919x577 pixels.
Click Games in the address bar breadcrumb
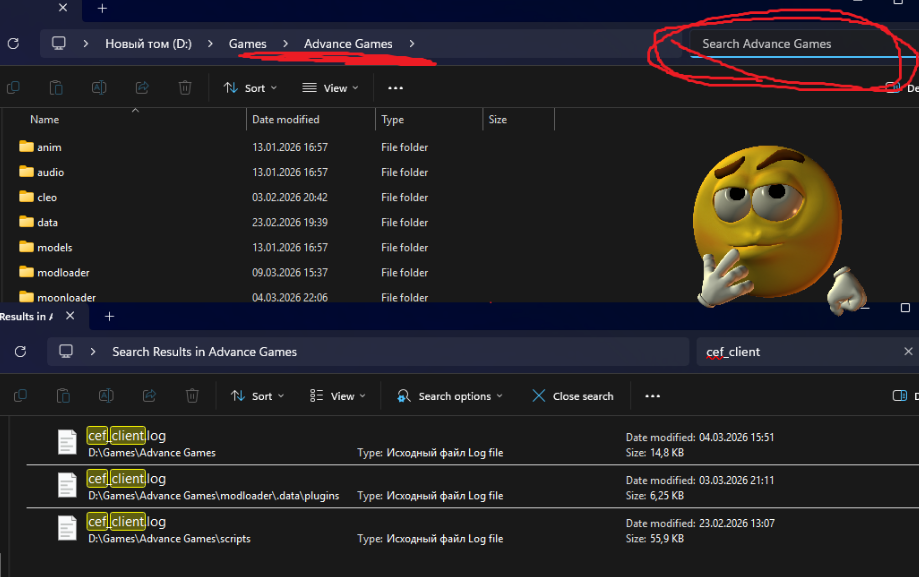(247, 44)
